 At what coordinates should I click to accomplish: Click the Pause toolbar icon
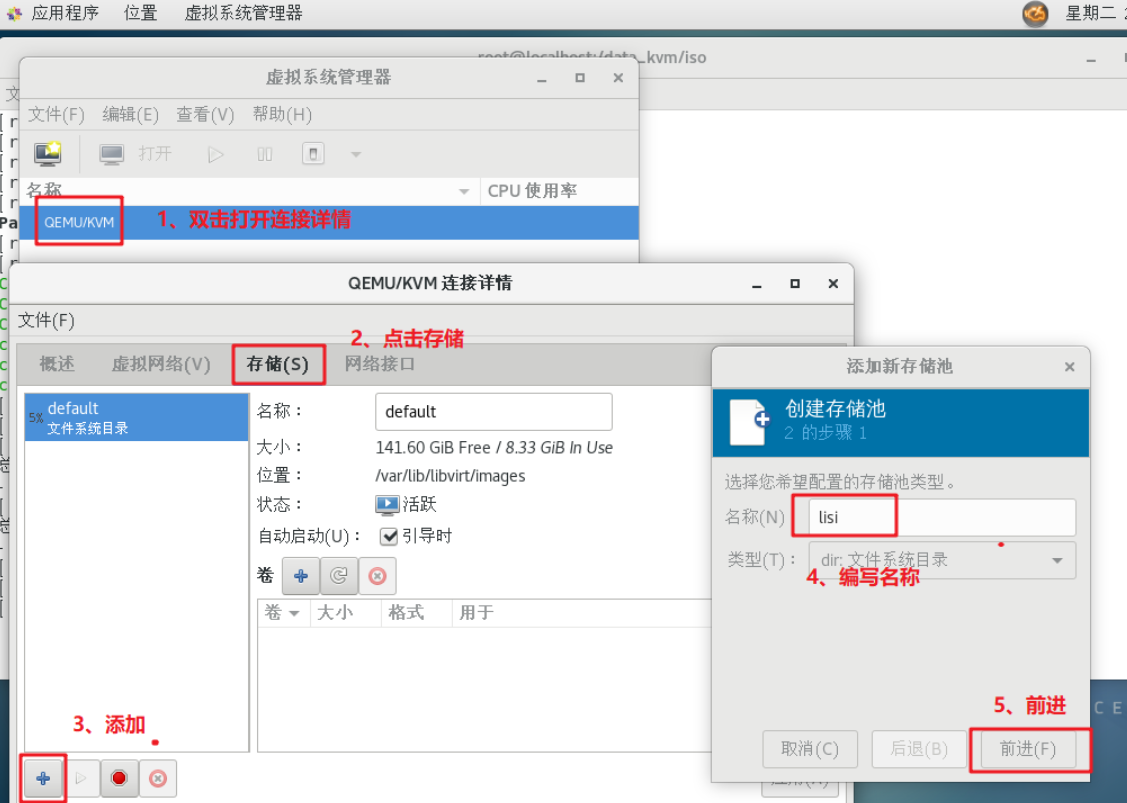click(264, 154)
